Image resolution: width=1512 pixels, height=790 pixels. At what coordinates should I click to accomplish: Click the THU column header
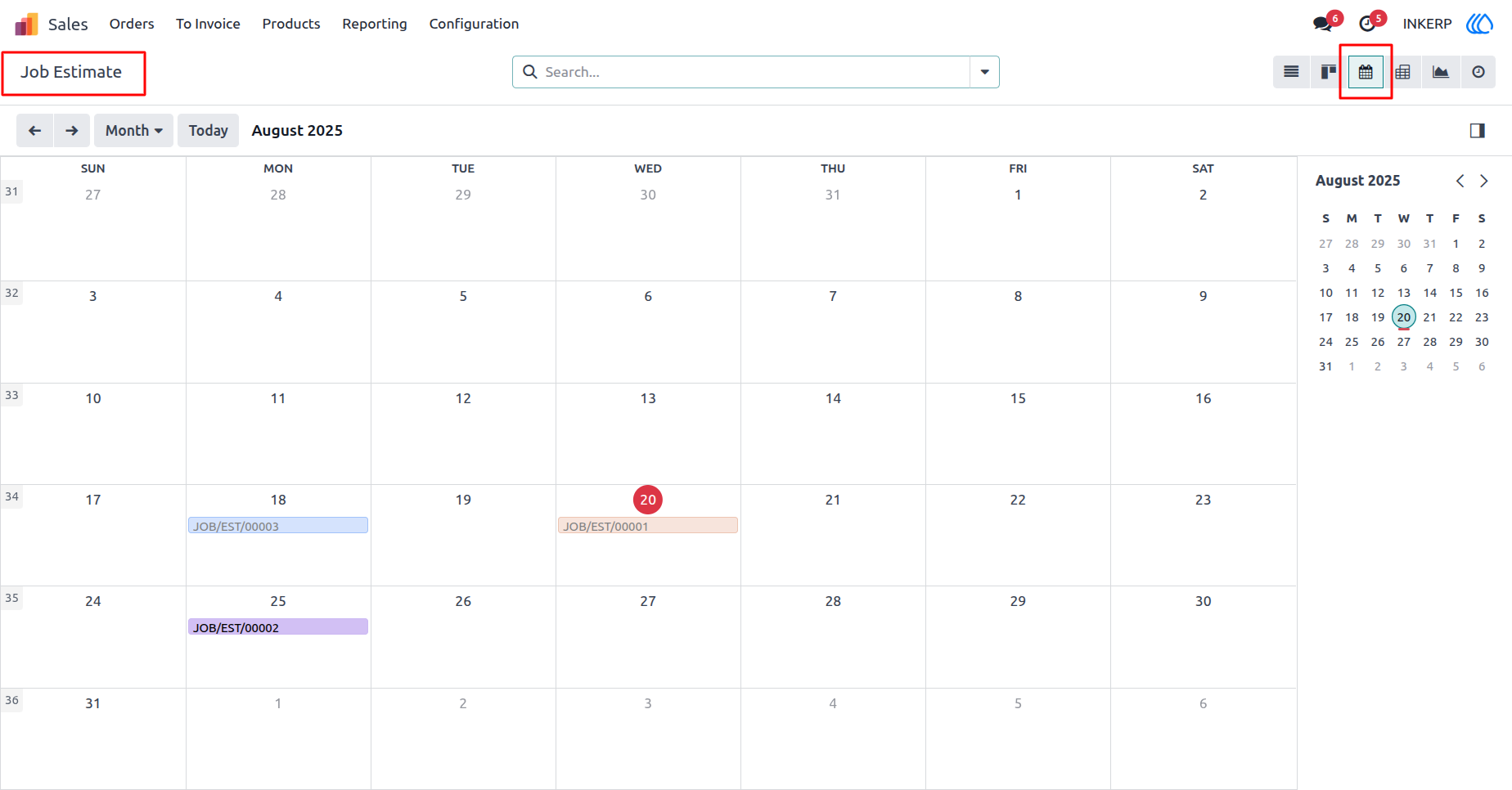(833, 168)
